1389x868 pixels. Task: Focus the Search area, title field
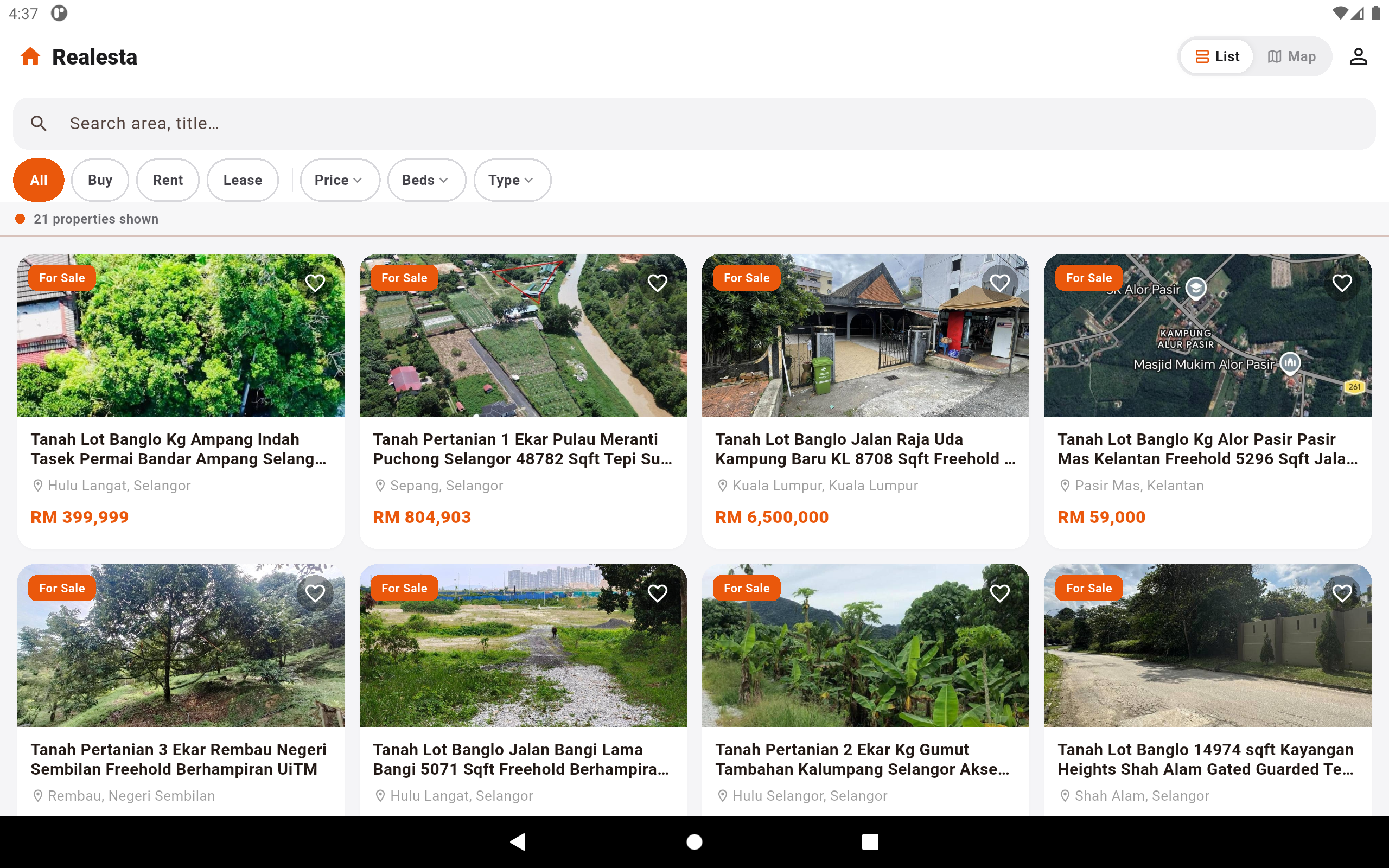pyautogui.click(x=694, y=124)
